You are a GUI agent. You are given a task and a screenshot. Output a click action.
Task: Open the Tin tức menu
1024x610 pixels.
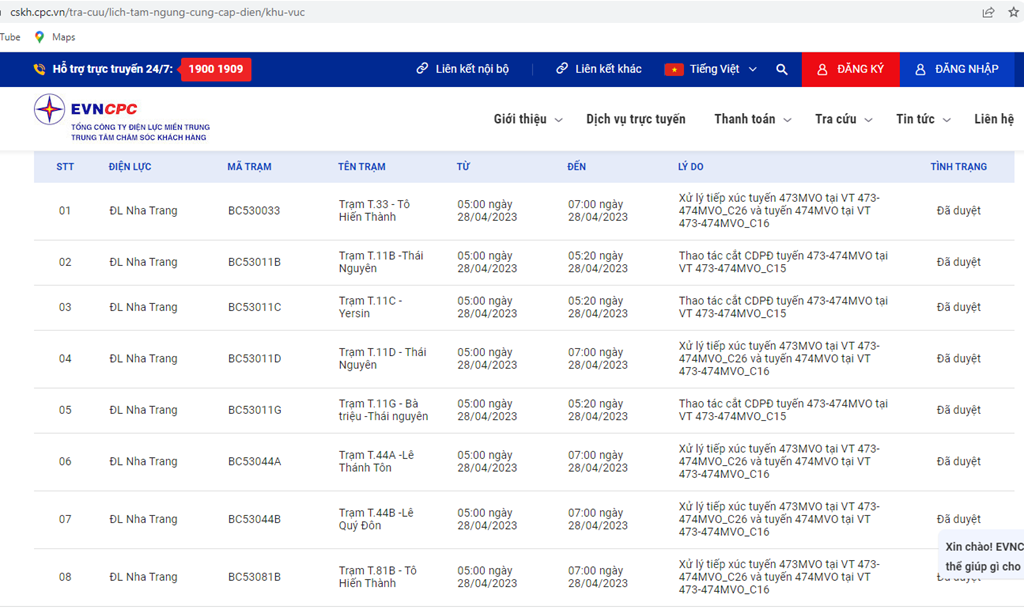(923, 119)
